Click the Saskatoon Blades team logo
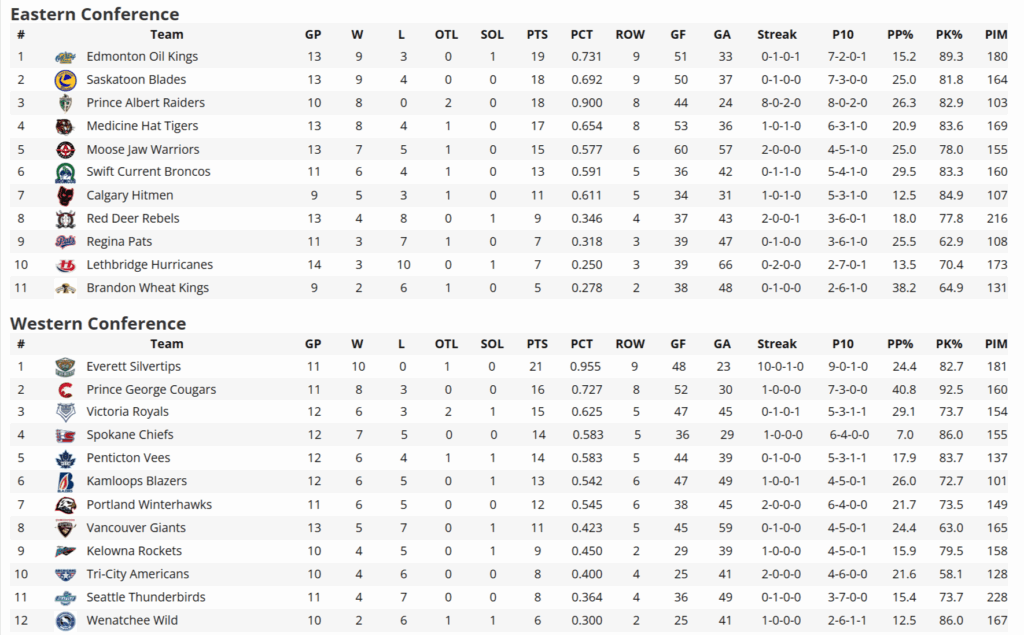The height and width of the screenshot is (635, 1024). (x=65, y=80)
